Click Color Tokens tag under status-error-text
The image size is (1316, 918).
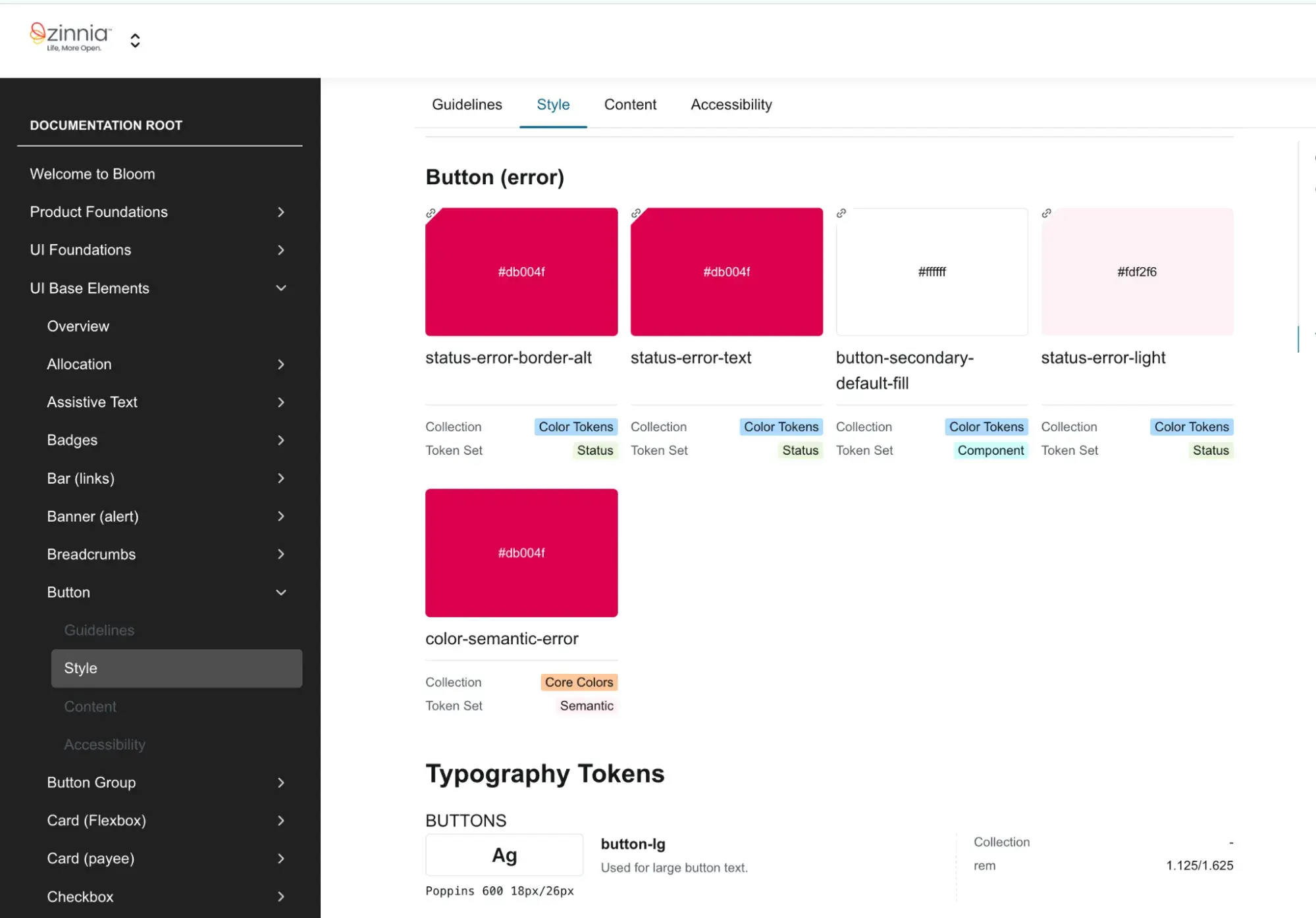(781, 427)
